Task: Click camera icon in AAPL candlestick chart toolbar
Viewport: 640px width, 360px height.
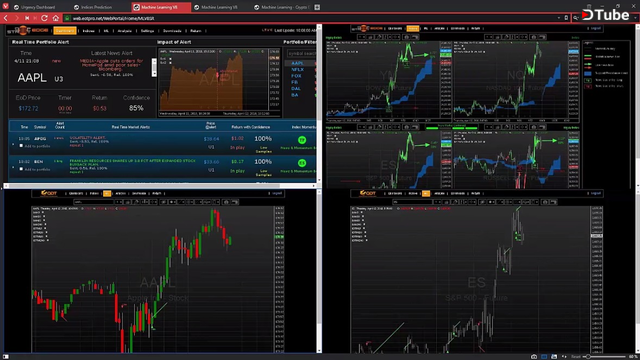Action: pos(226,202)
